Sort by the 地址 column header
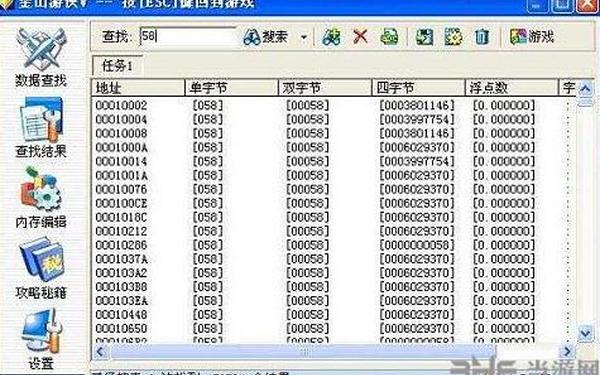This screenshot has height=375, width=600. point(138,88)
